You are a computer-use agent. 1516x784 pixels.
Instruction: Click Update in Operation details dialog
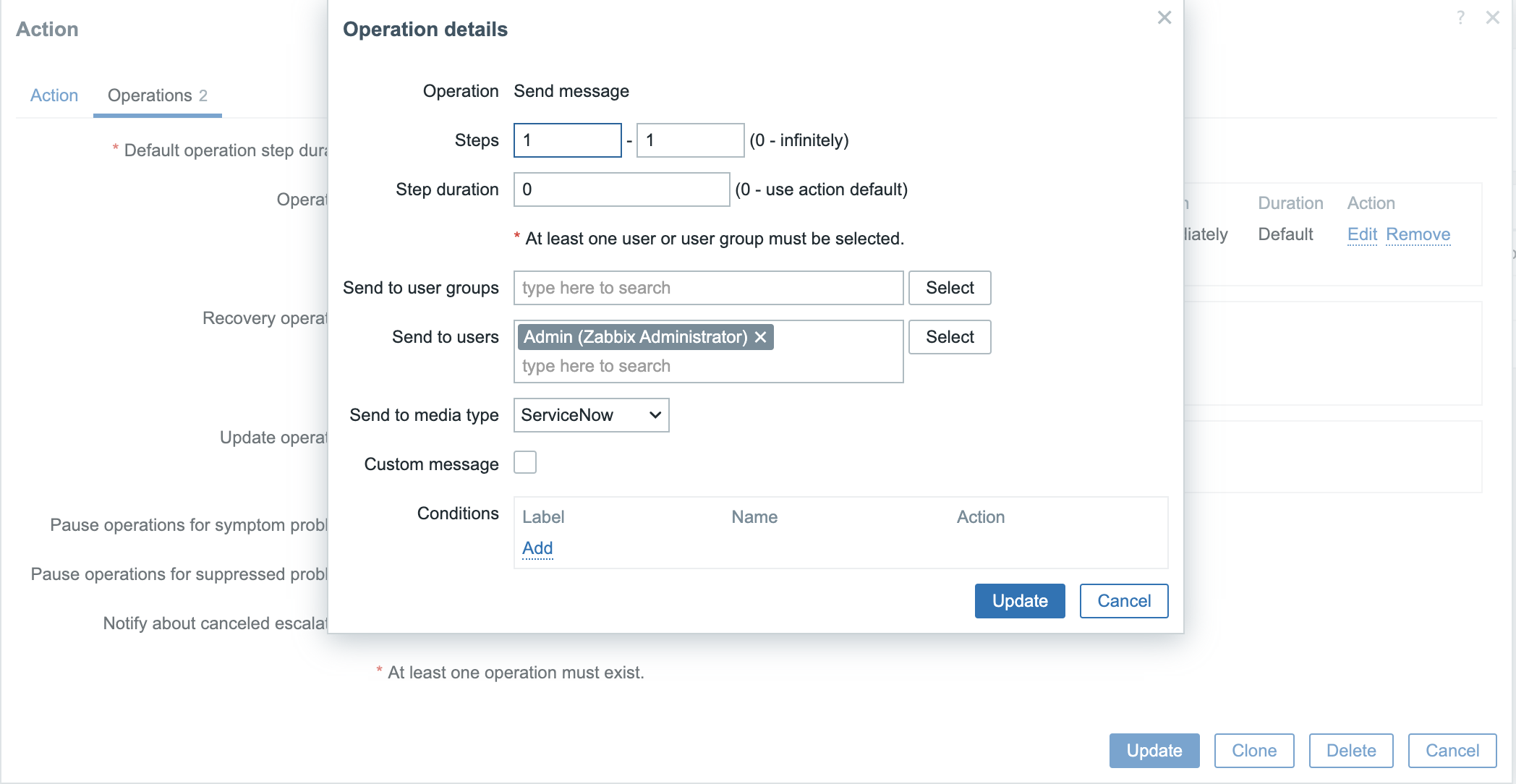click(x=1019, y=601)
